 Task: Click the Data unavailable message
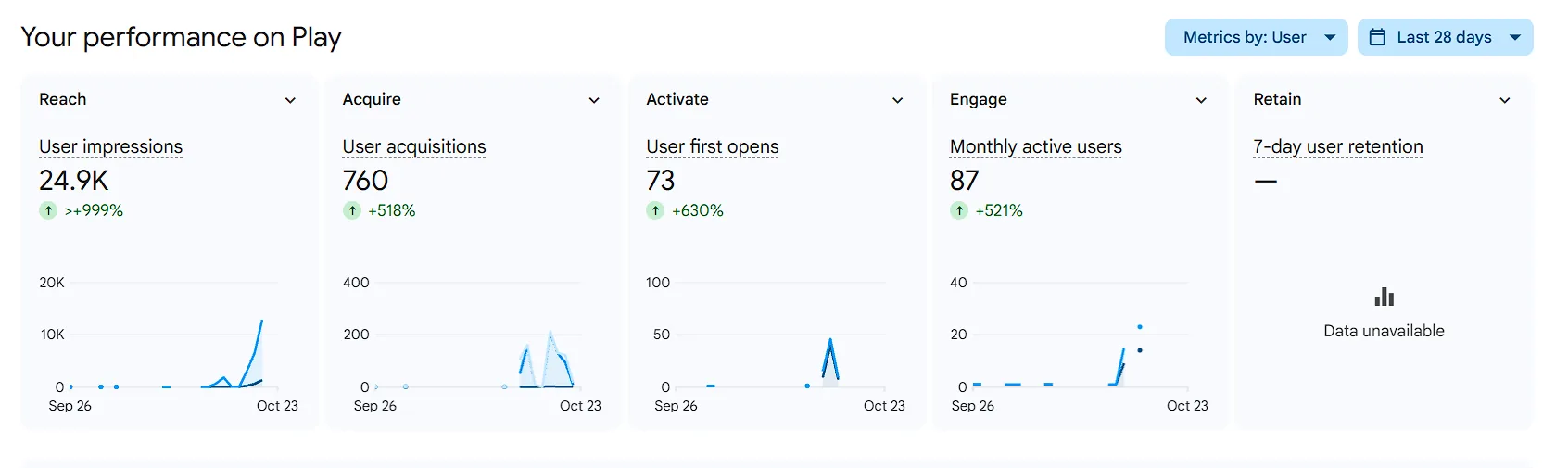1384,331
